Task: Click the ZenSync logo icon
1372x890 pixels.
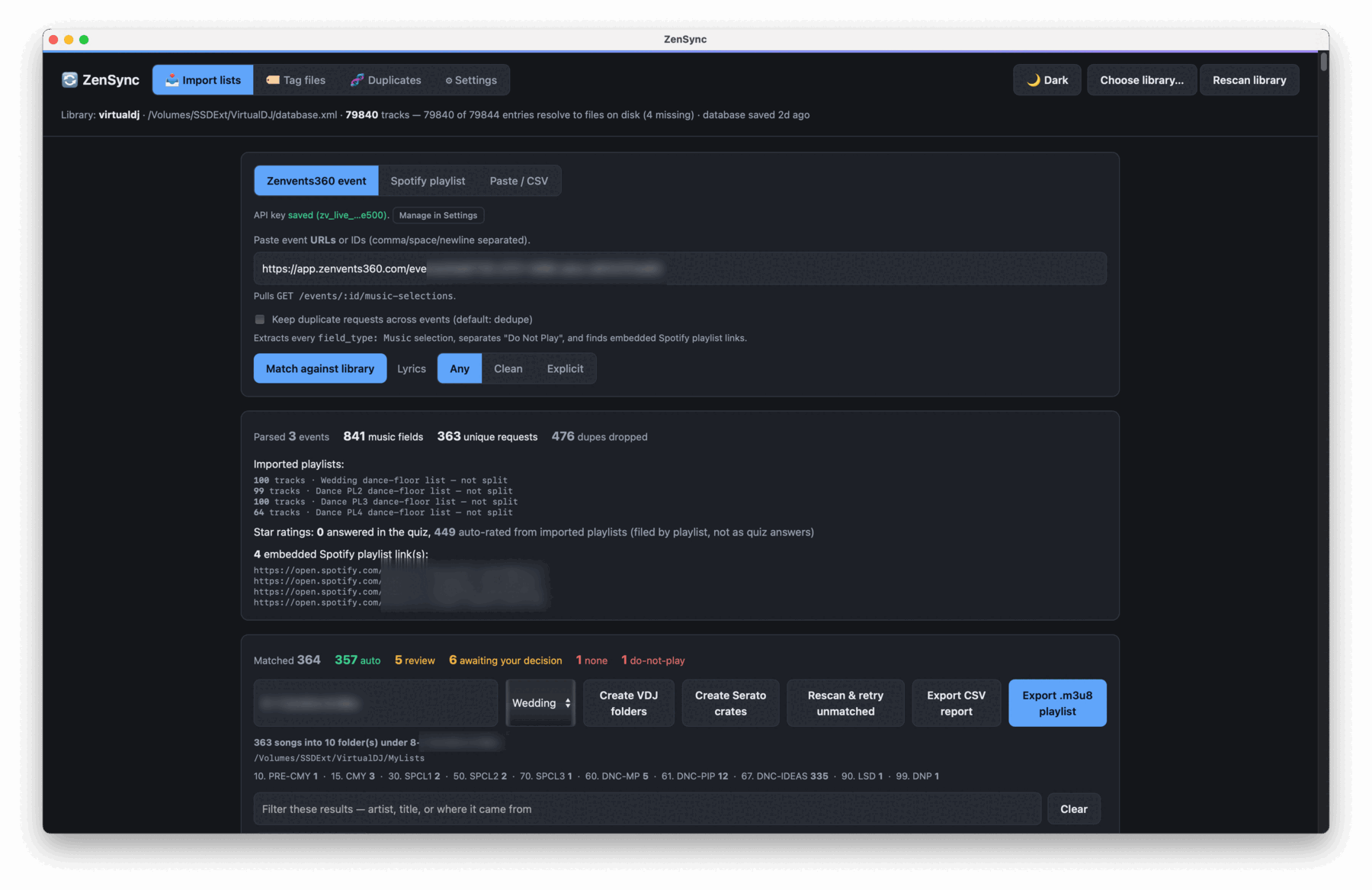Action: coord(69,80)
